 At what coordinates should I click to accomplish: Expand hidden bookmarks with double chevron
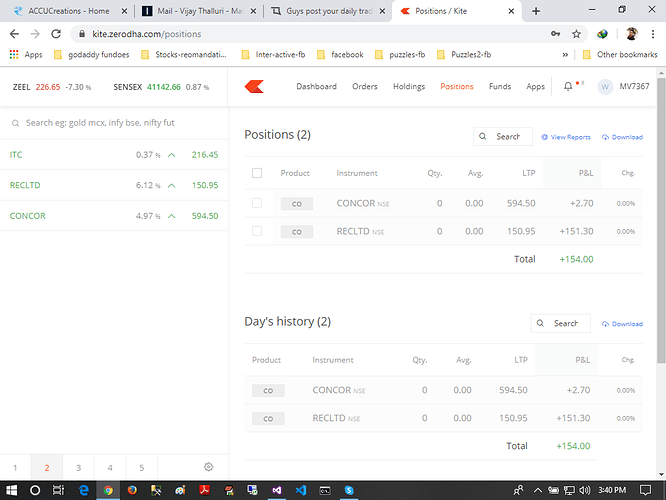565,54
